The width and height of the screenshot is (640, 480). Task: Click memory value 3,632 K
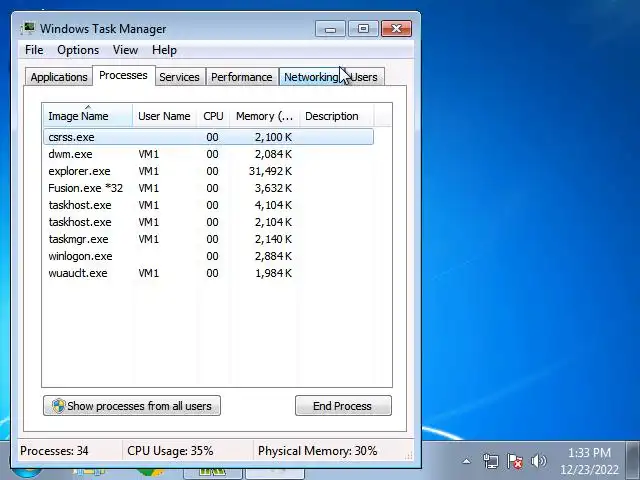[x=273, y=188]
